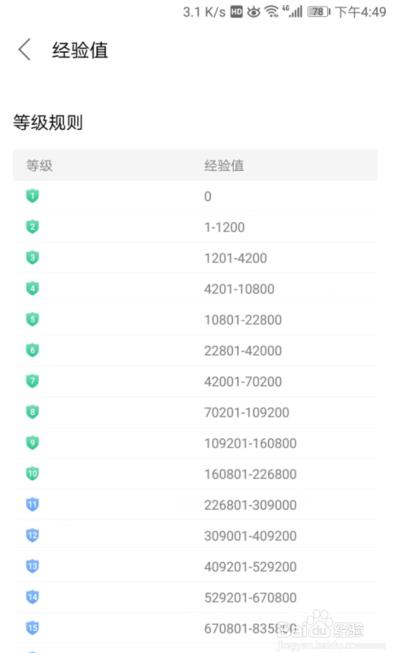Select the 160801-226800 experience row
The width and height of the screenshot is (394, 653).
pyautogui.click(x=197, y=474)
